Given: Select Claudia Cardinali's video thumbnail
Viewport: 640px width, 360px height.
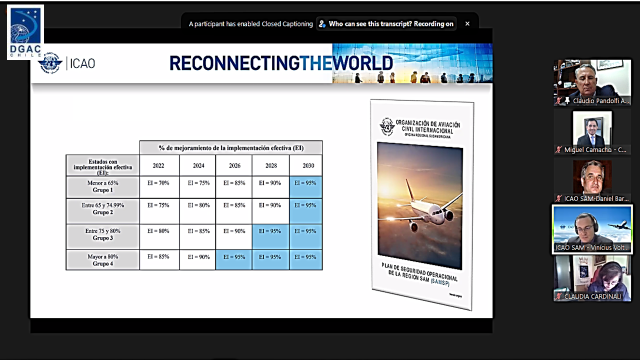Looking at the screenshot, I should pos(592,278).
